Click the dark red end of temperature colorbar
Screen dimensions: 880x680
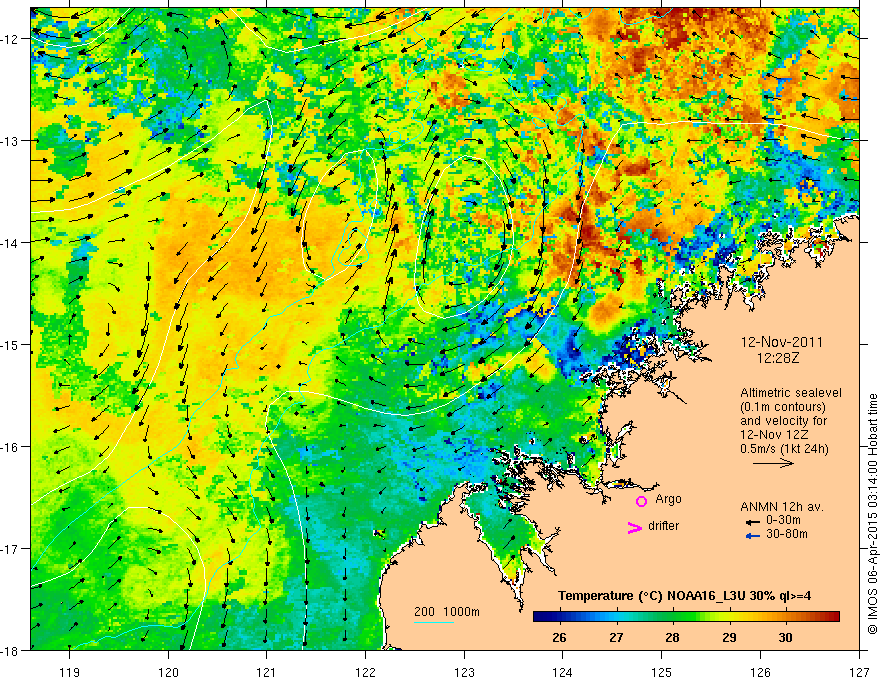833,617
